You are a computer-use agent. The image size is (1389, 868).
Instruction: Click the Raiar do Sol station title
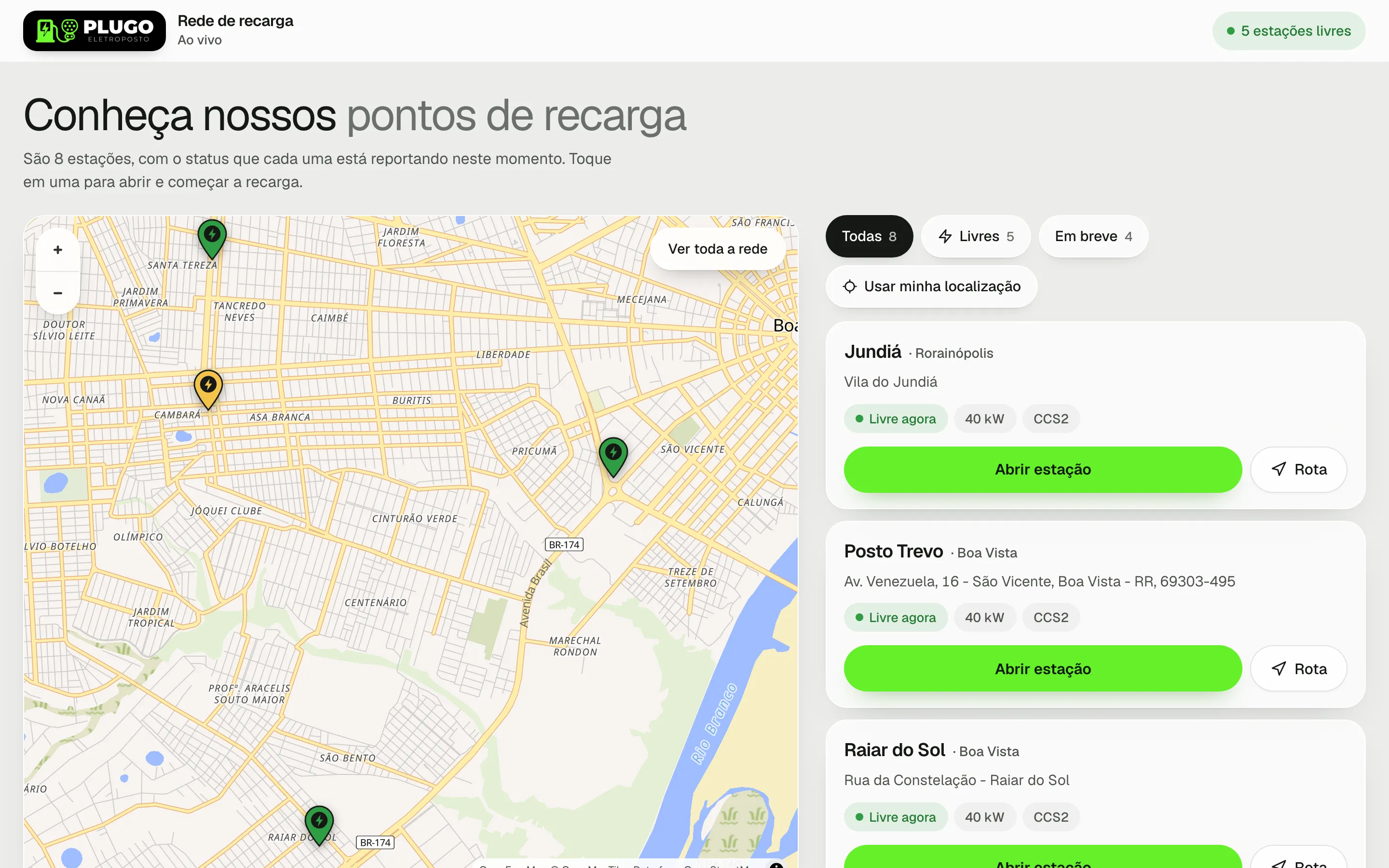894,750
